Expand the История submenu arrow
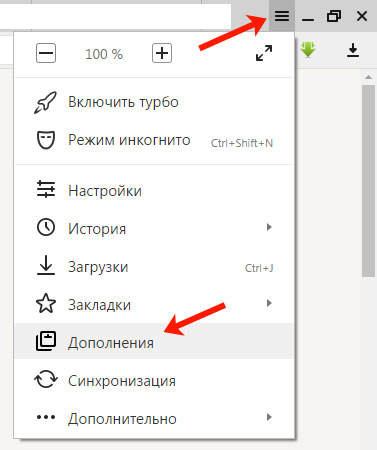Screen dimensions: 377x450 click(269, 227)
